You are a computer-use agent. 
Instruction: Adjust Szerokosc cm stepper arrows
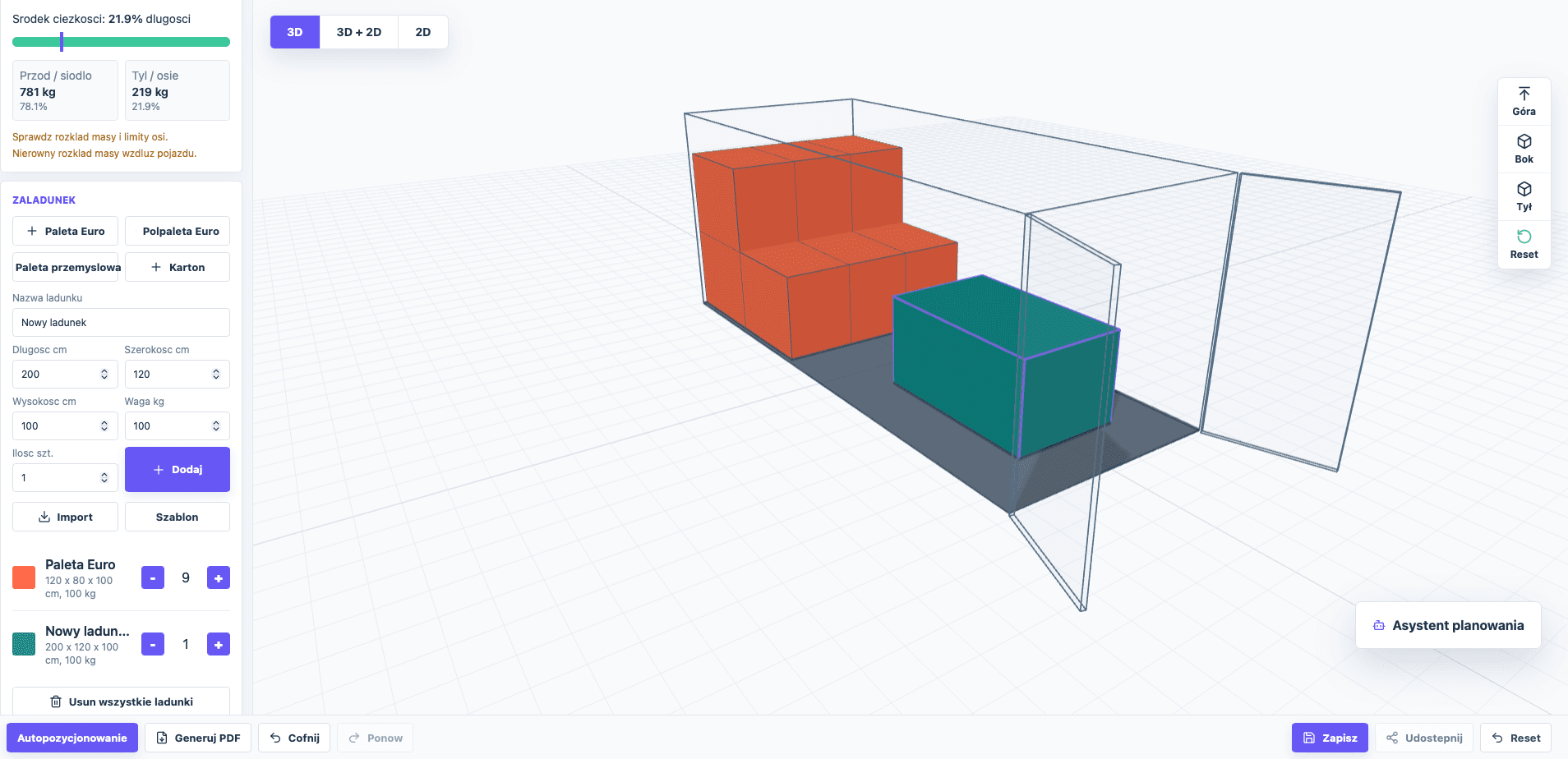tap(216, 375)
